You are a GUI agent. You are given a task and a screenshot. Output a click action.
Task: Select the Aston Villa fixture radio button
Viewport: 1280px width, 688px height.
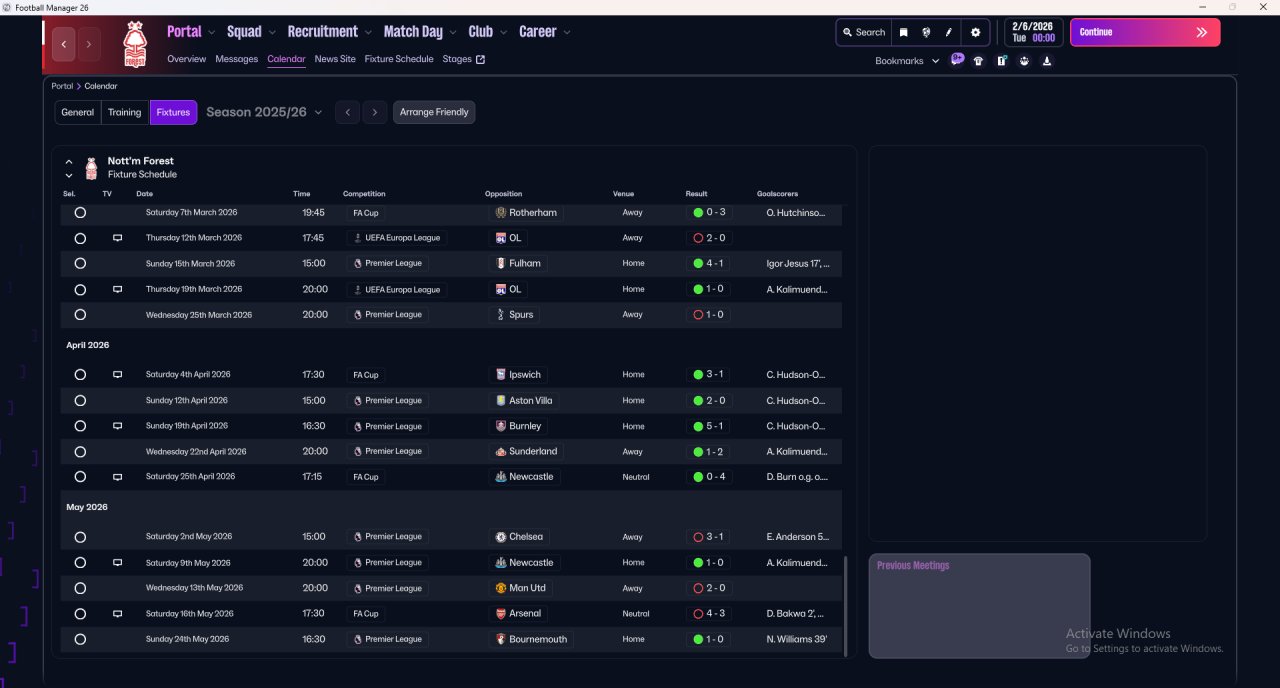click(80, 401)
